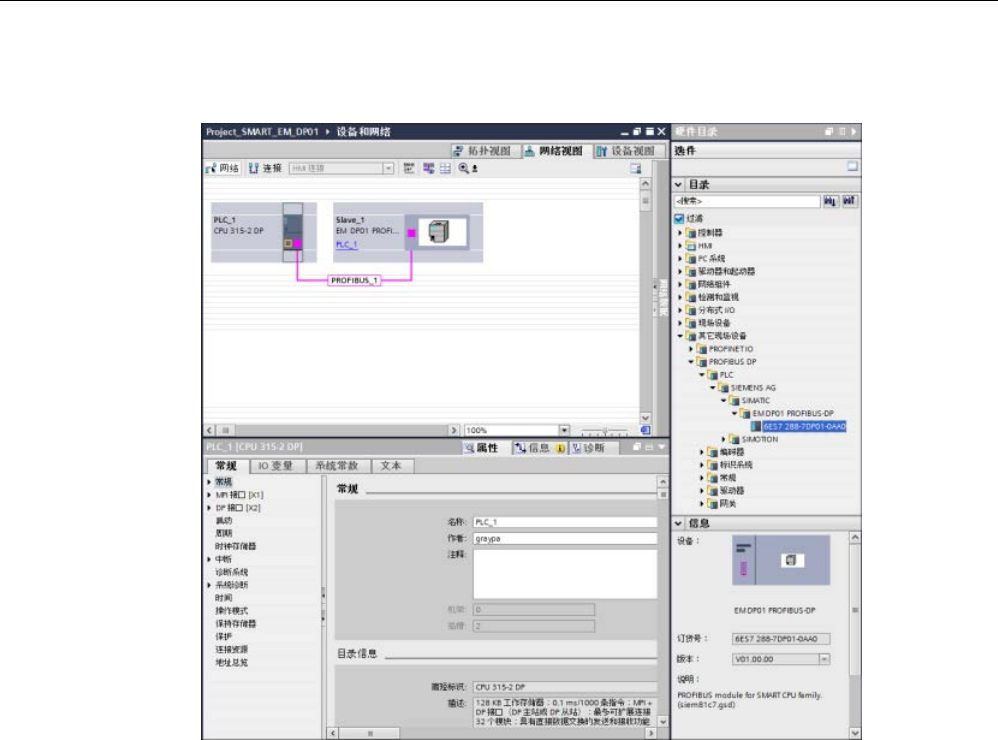The width and height of the screenshot is (998, 740).
Task: Open the 100% zoom level dropdown
Action: (564, 430)
